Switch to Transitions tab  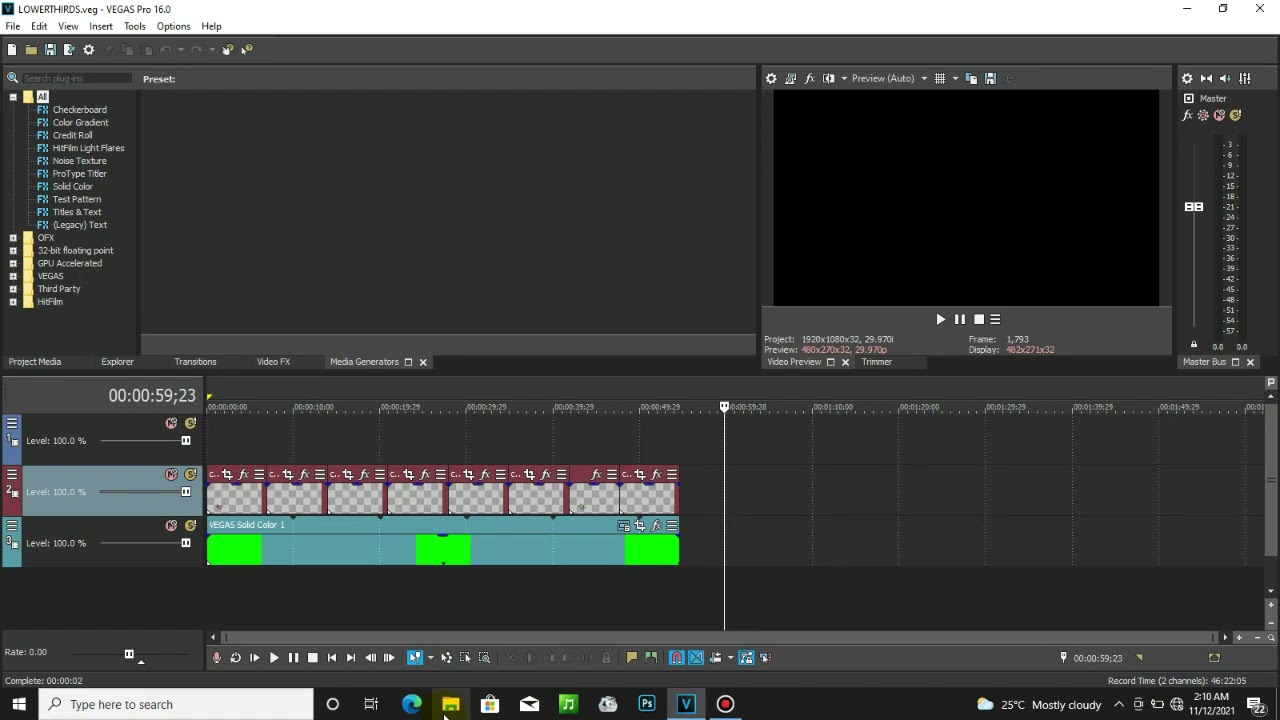pyautogui.click(x=195, y=362)
